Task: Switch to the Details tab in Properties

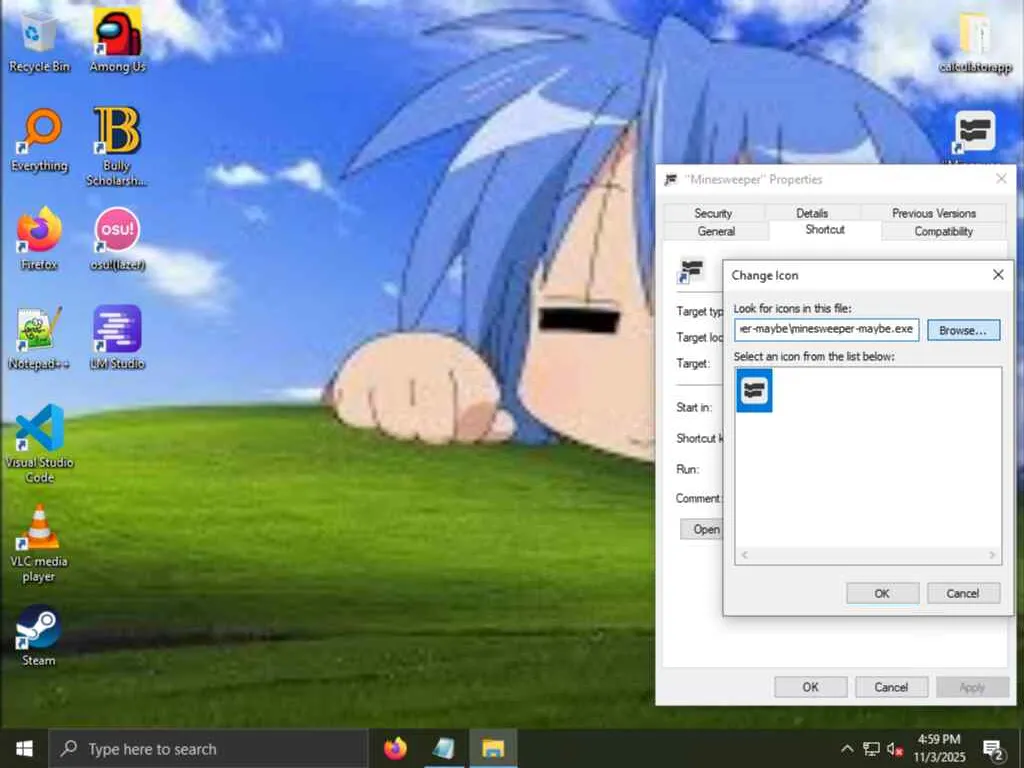Action: (812, 213)
